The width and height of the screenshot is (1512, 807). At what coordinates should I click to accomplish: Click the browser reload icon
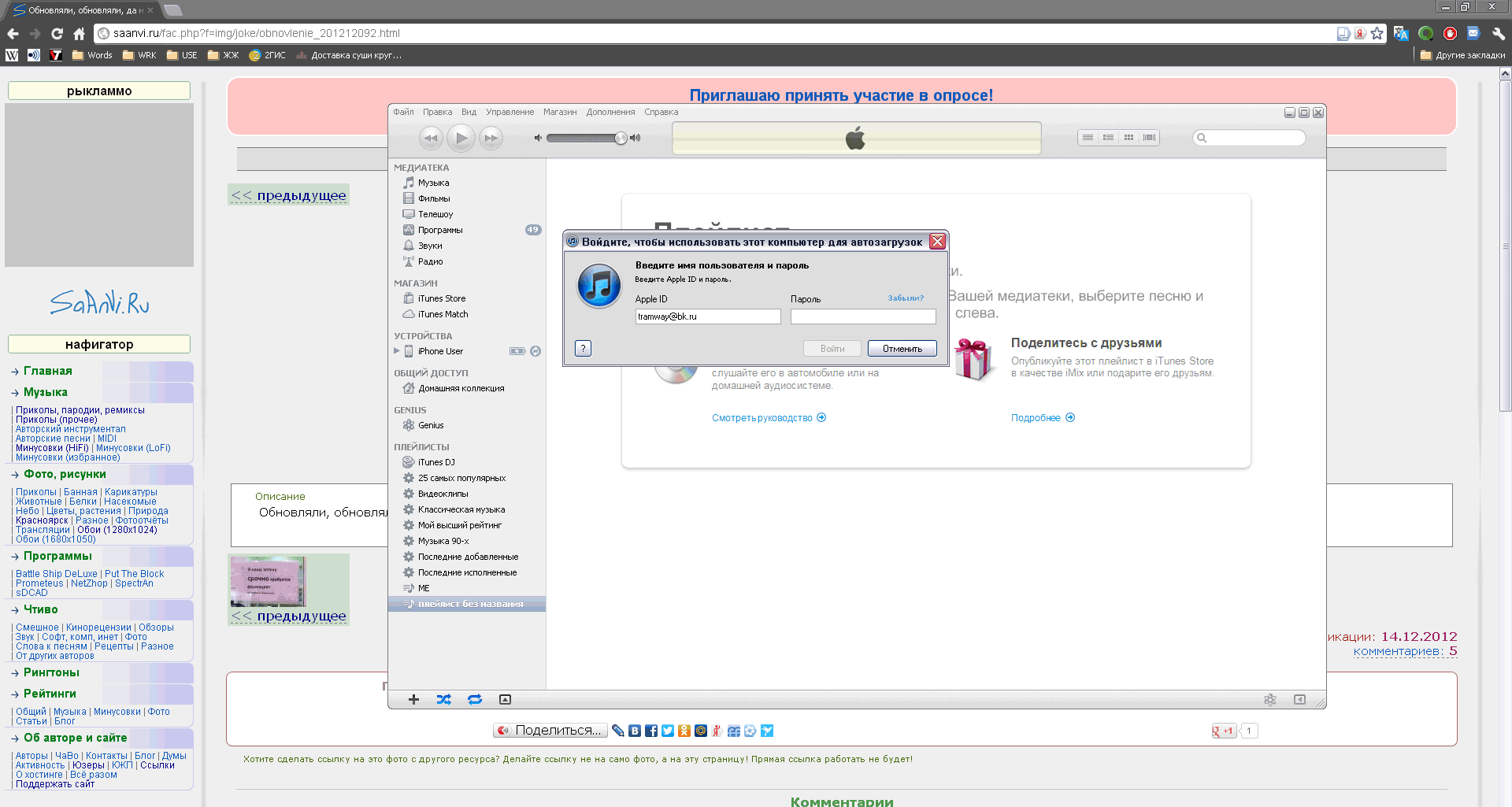pyautogui.click(x=57, y=33)
